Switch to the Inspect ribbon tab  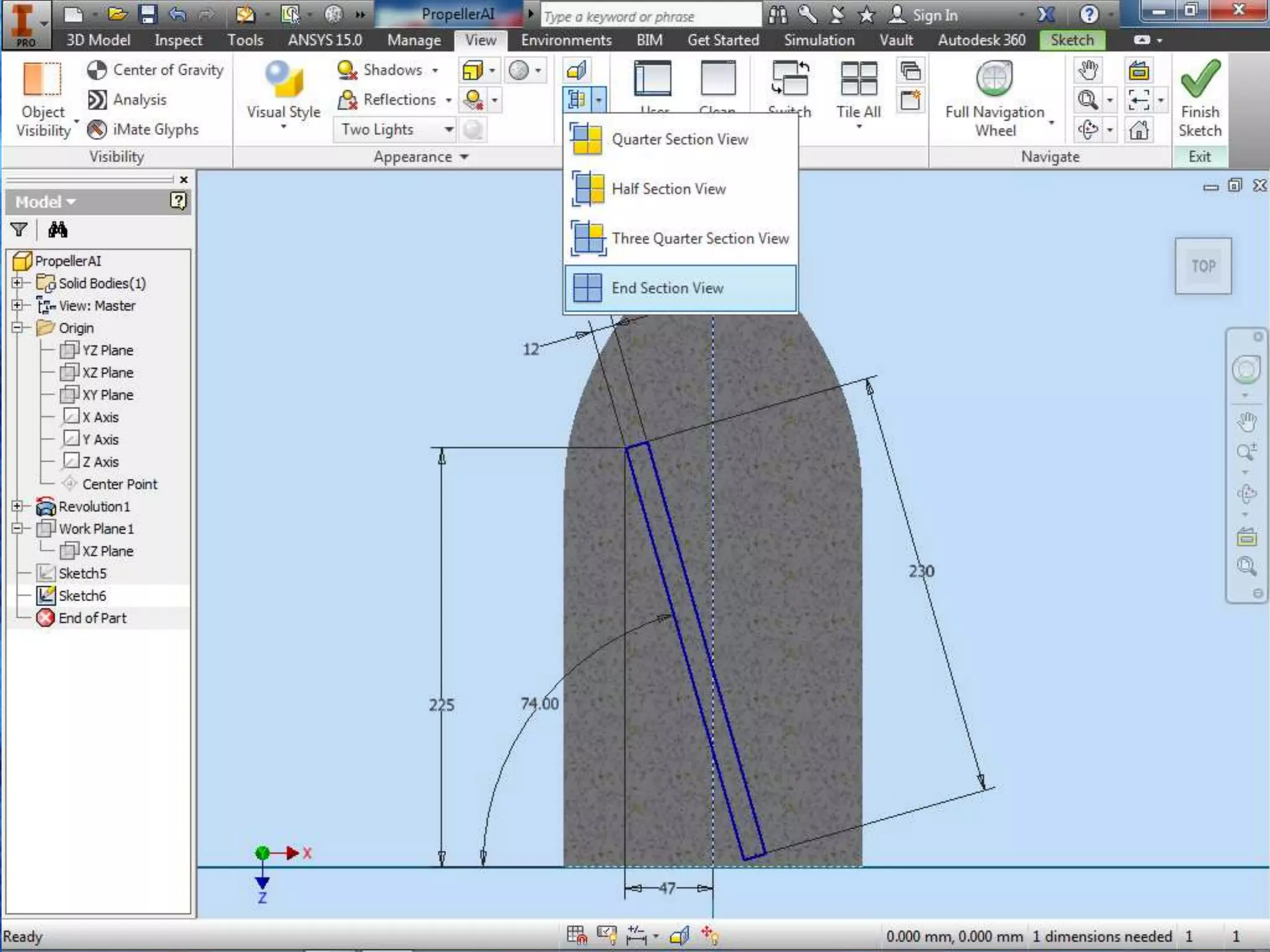click(178, 40)
